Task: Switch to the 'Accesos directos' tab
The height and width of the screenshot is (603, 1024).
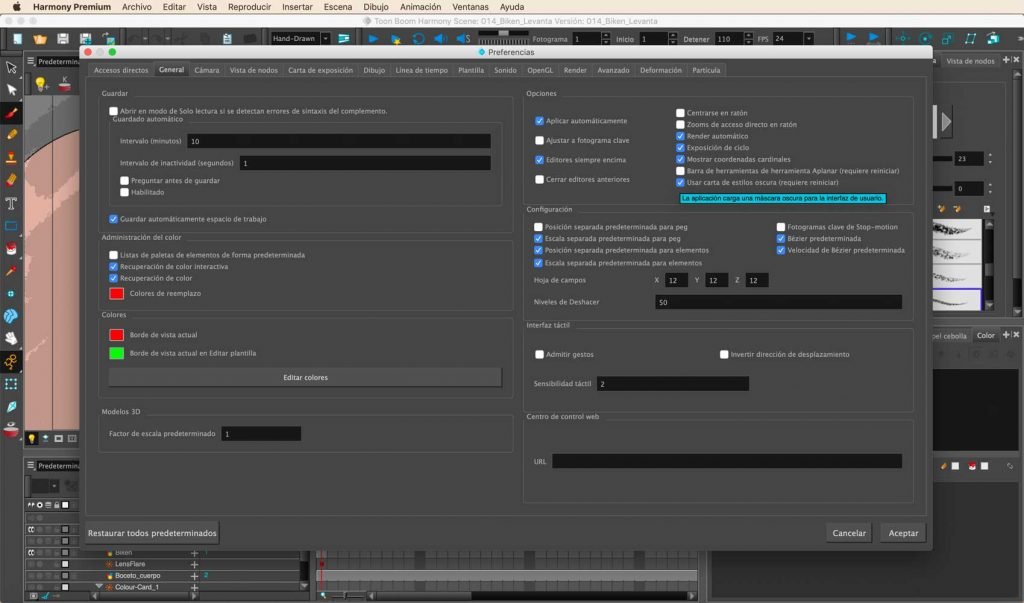Action: 121,70
